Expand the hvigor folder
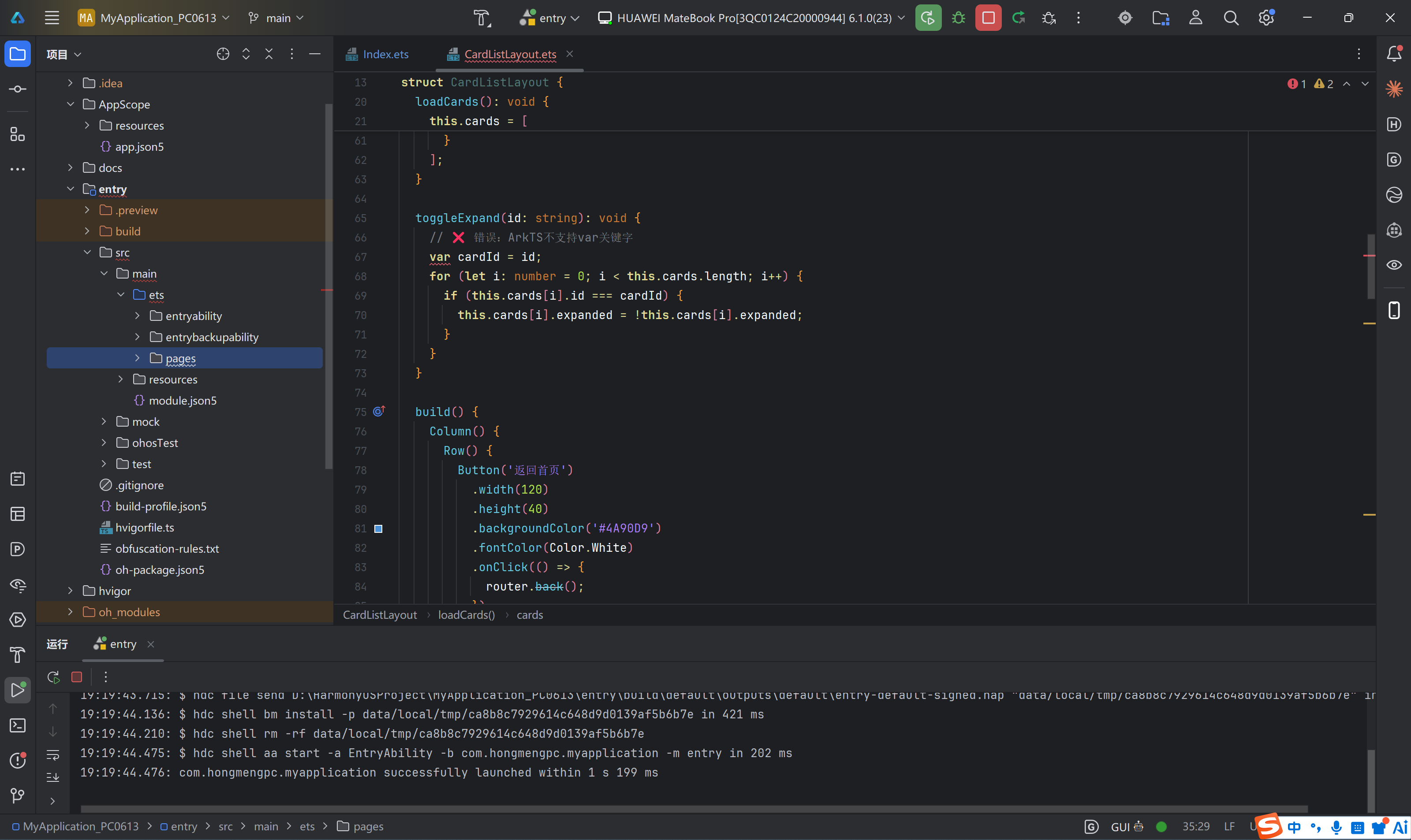This screenshot has height=840, width=1411. (70, 591)
